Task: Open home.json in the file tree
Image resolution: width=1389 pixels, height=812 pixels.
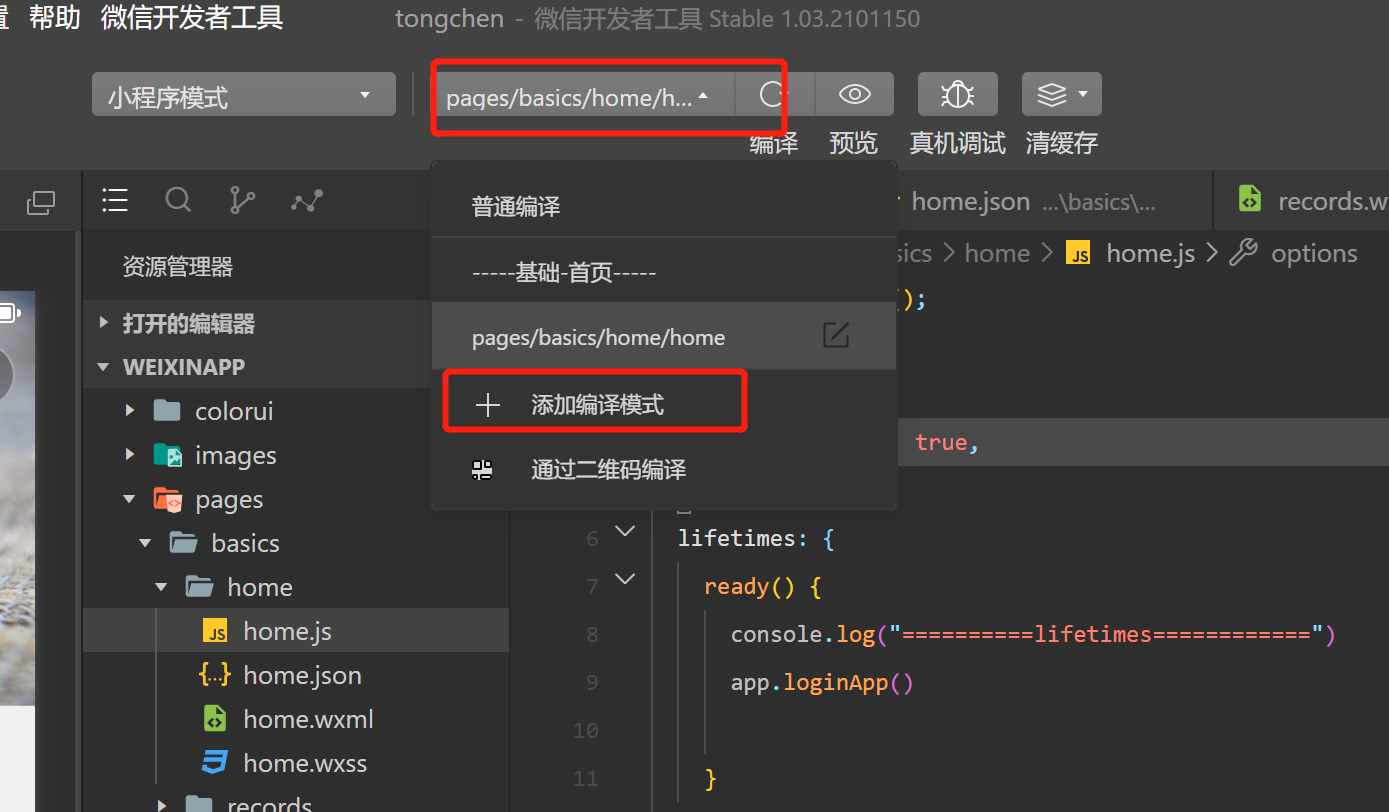Action: pos(296,675)
